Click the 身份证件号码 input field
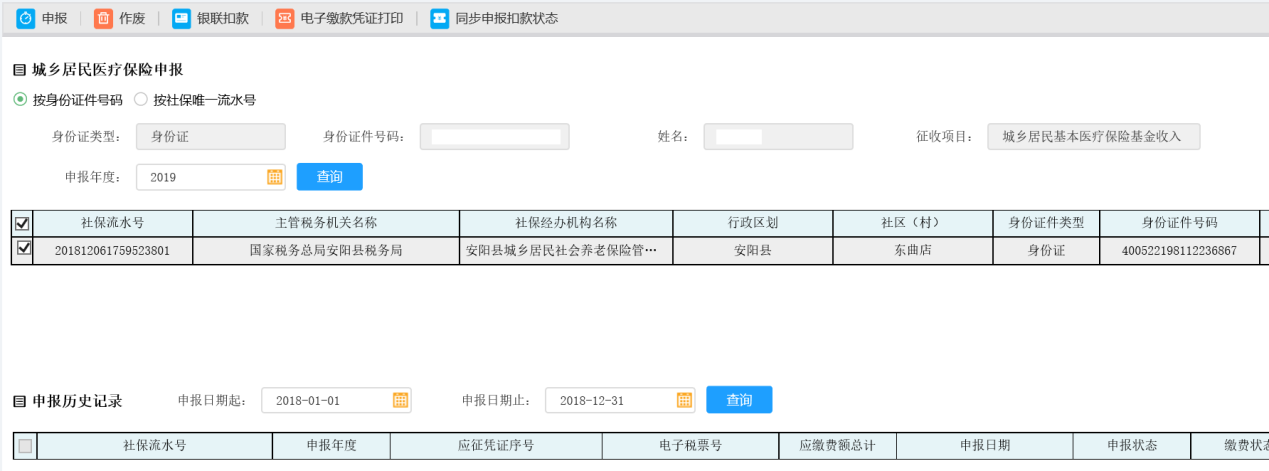 click(x=494, y=137)
